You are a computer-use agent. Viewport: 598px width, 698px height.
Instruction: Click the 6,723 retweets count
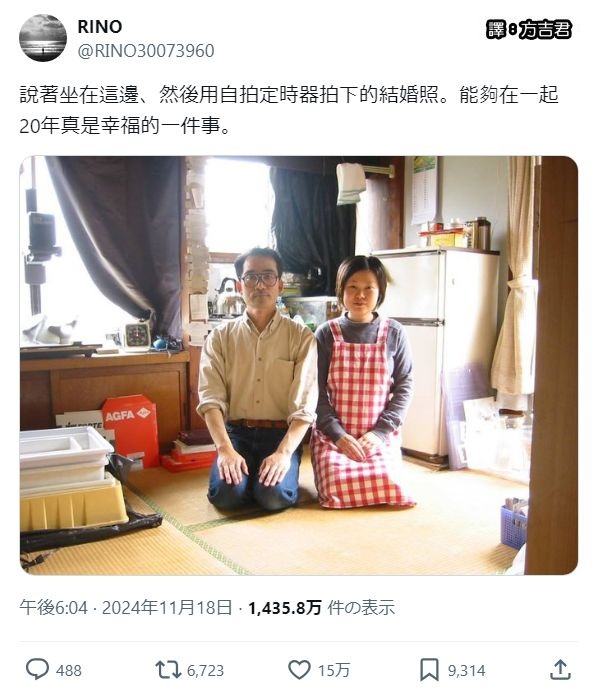205,670
